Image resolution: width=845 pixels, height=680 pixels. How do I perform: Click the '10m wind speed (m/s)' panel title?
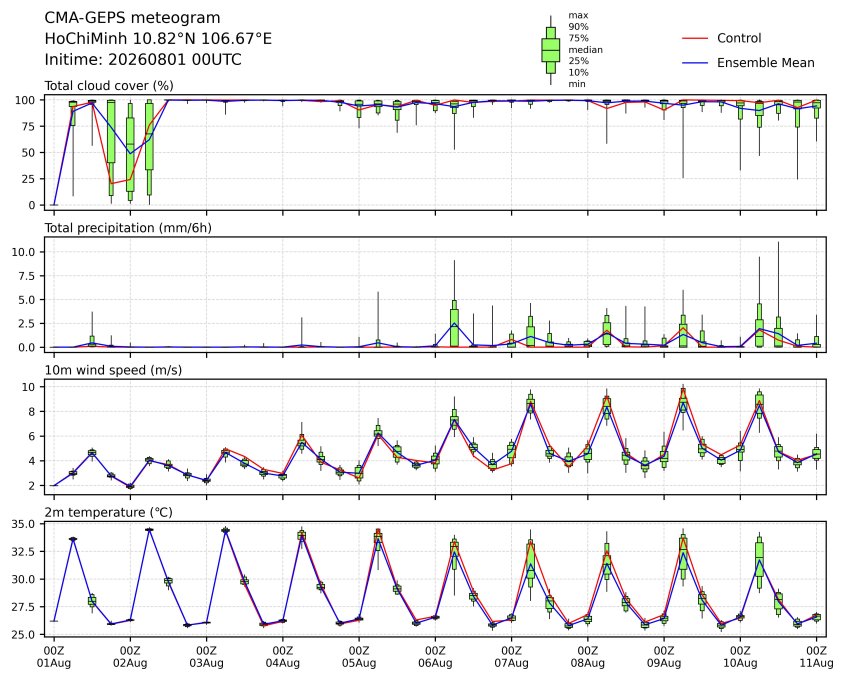pos(113,370)
